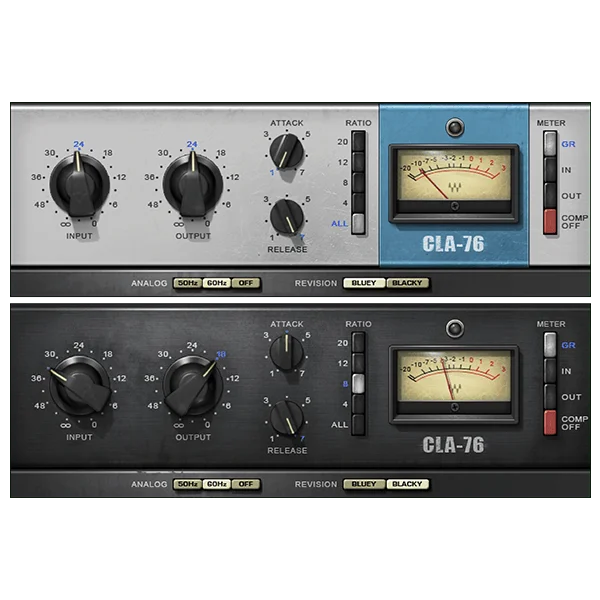600x600 pixels.
Task: Click the VU meter on Bluey unit
Action: 454,183
